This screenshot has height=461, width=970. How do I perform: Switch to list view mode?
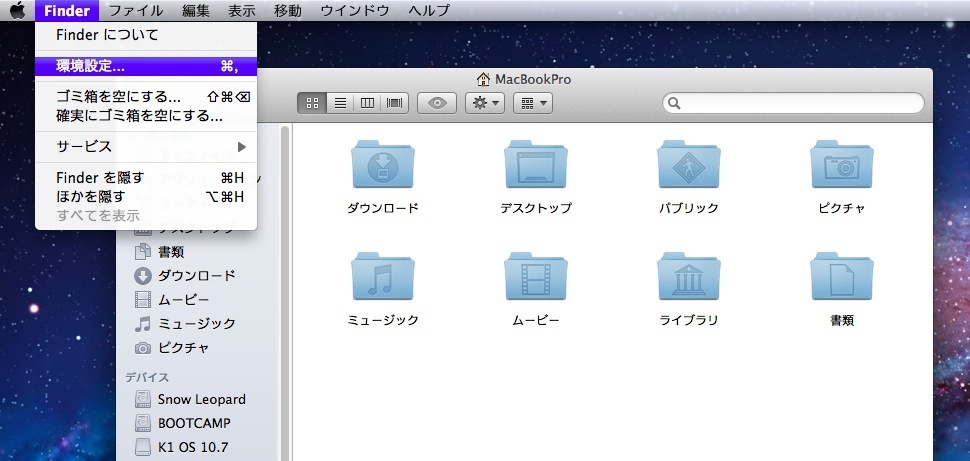340,103
